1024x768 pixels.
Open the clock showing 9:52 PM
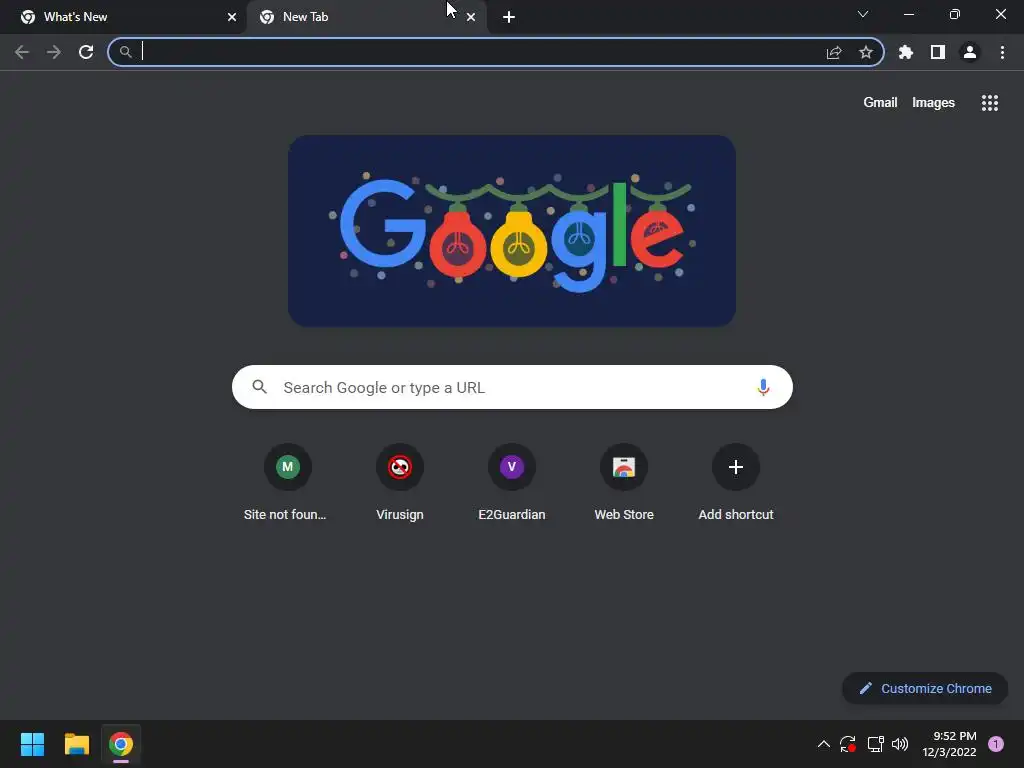[x=949, y=744]
